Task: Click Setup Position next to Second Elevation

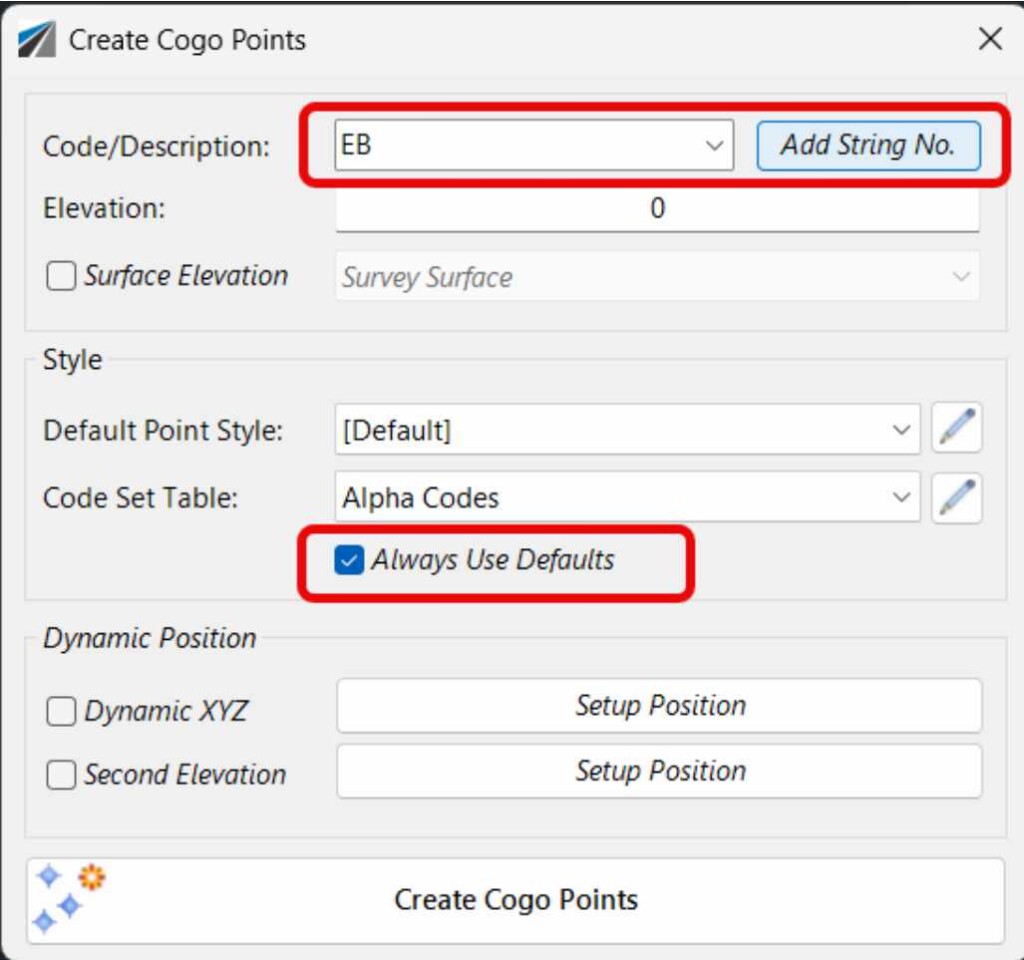Action: pyautogui.click(x=659, y=771)
